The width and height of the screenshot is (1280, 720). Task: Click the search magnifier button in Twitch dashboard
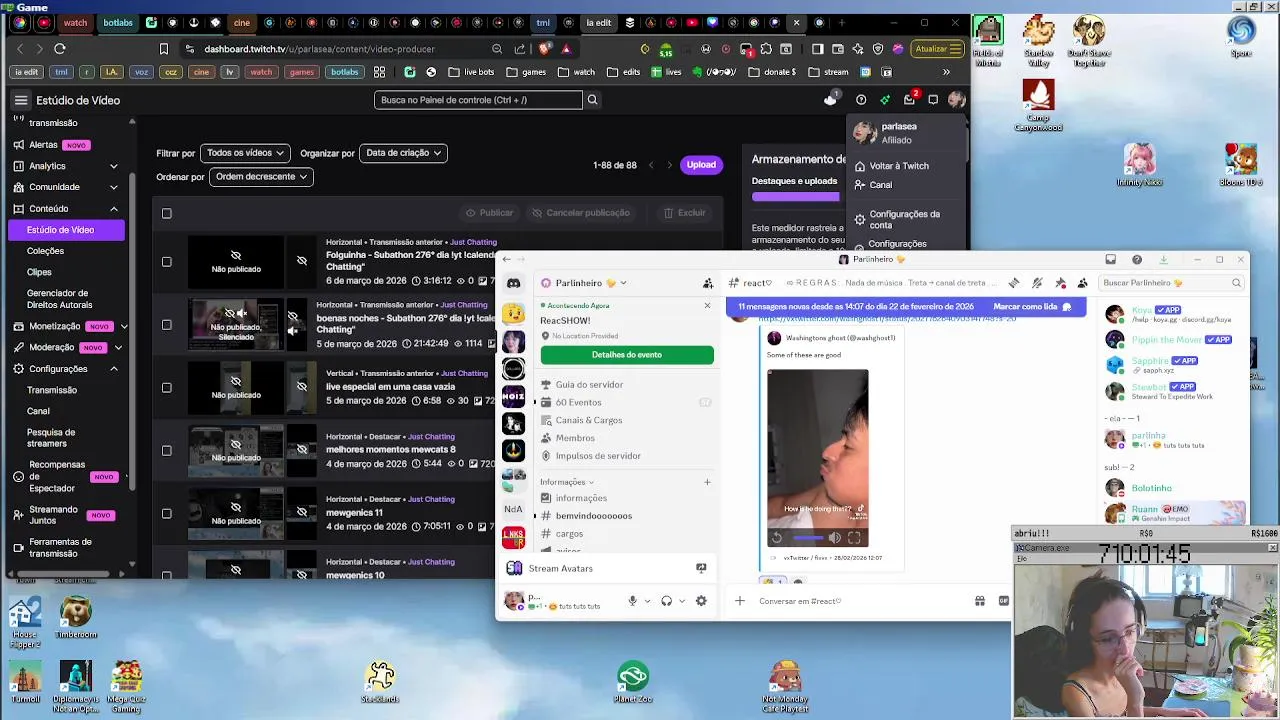click(592, 100)
